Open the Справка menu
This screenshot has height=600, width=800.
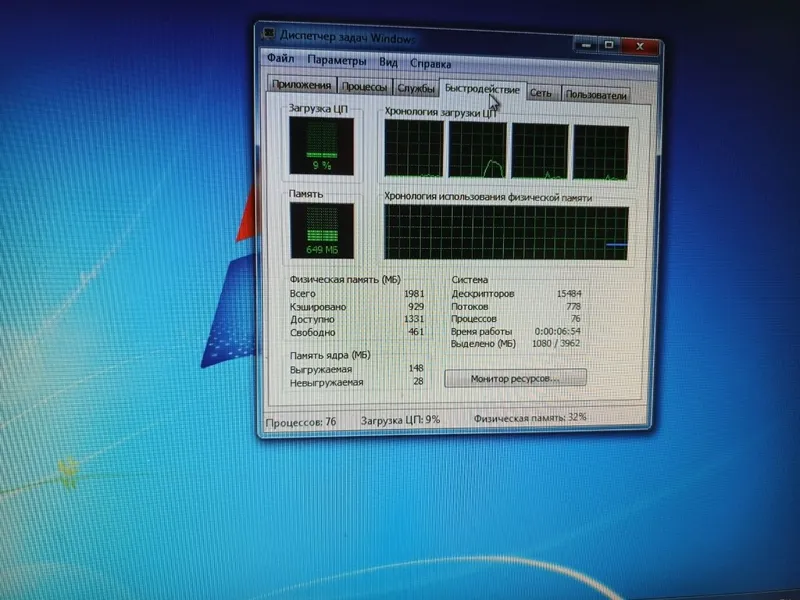click(x=431, y=64)
